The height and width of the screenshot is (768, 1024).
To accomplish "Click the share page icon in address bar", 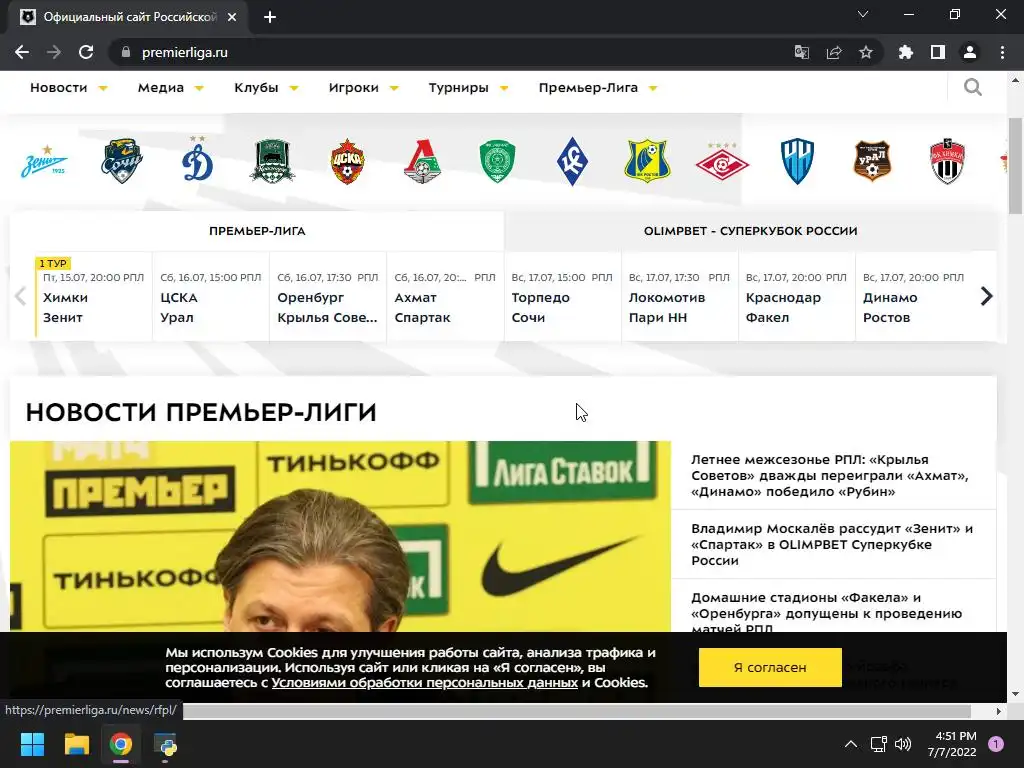I will pos(834,52).
